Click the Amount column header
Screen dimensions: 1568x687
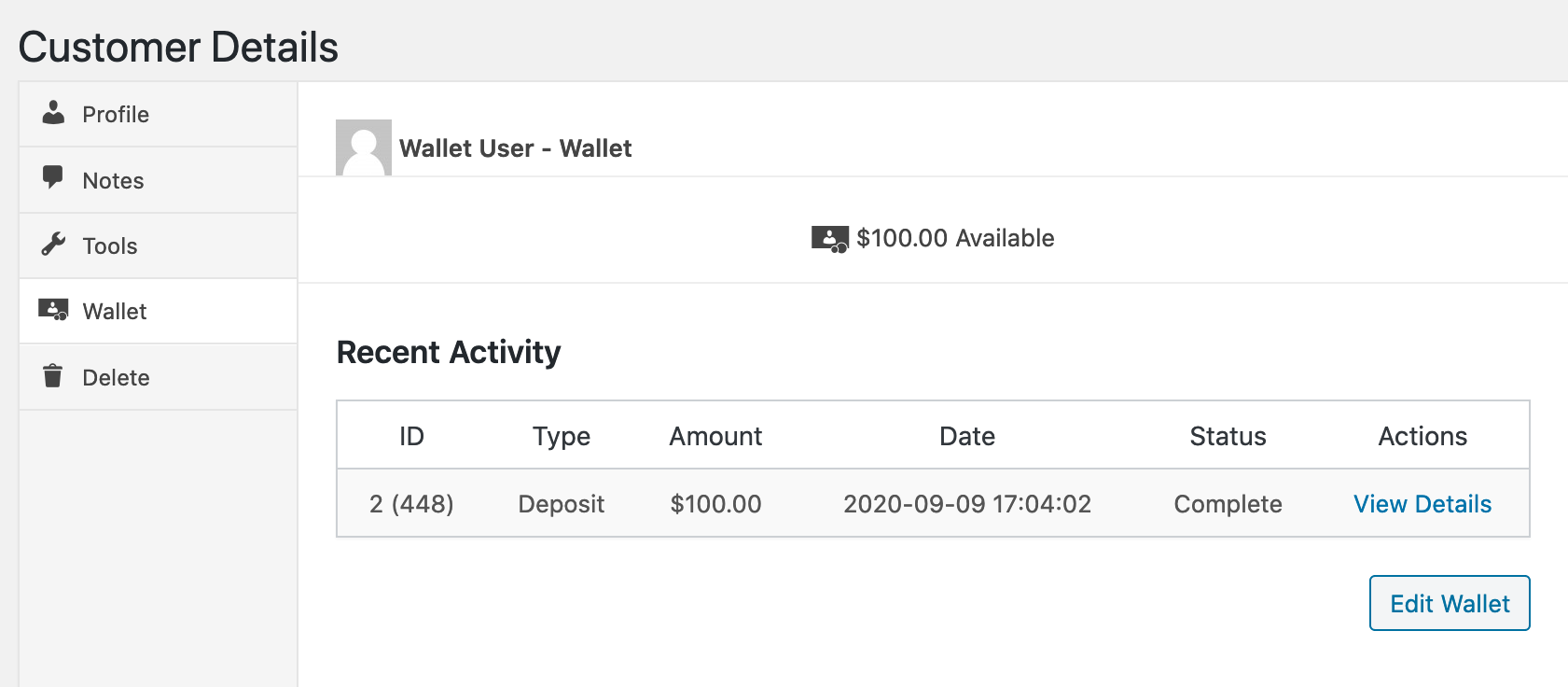(715, 436)
